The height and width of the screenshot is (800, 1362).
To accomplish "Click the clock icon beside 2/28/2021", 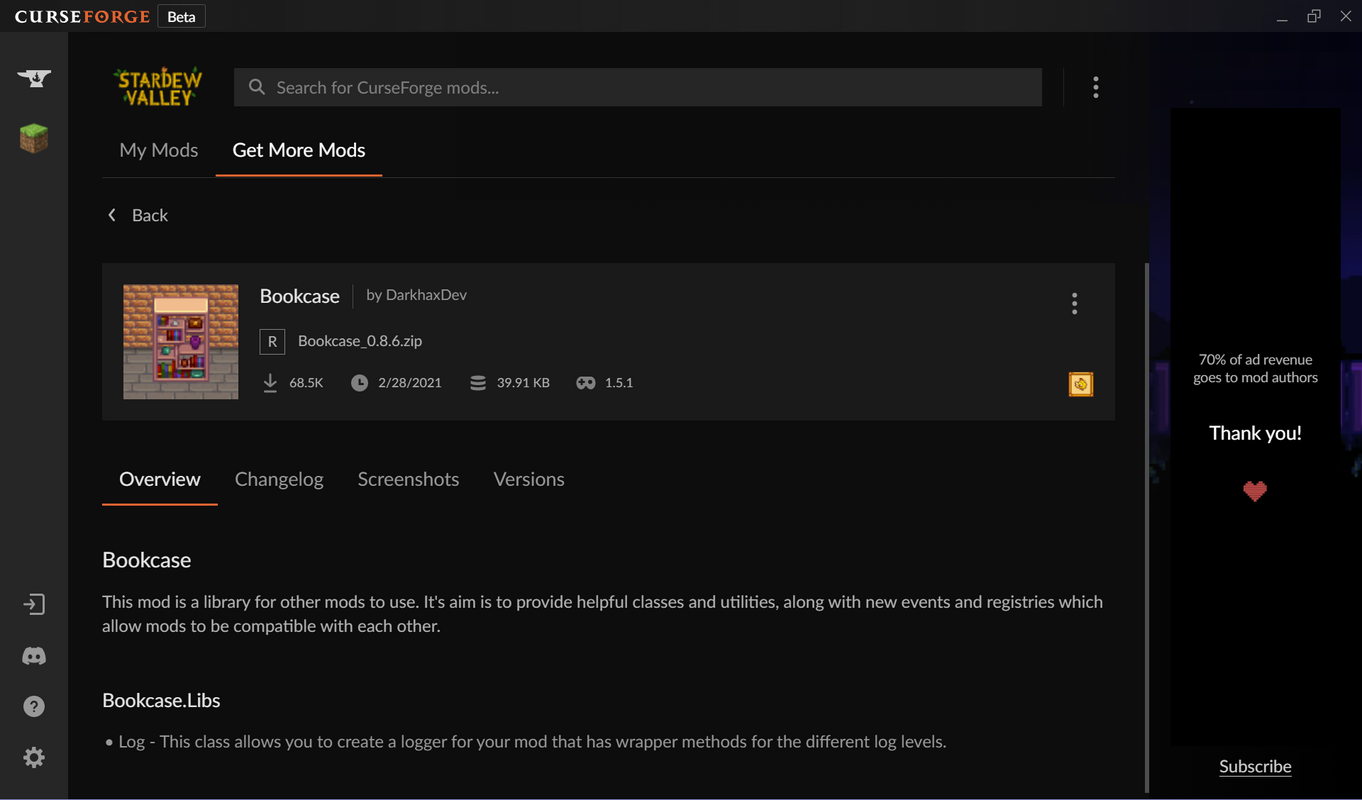I will click(360, 383).
